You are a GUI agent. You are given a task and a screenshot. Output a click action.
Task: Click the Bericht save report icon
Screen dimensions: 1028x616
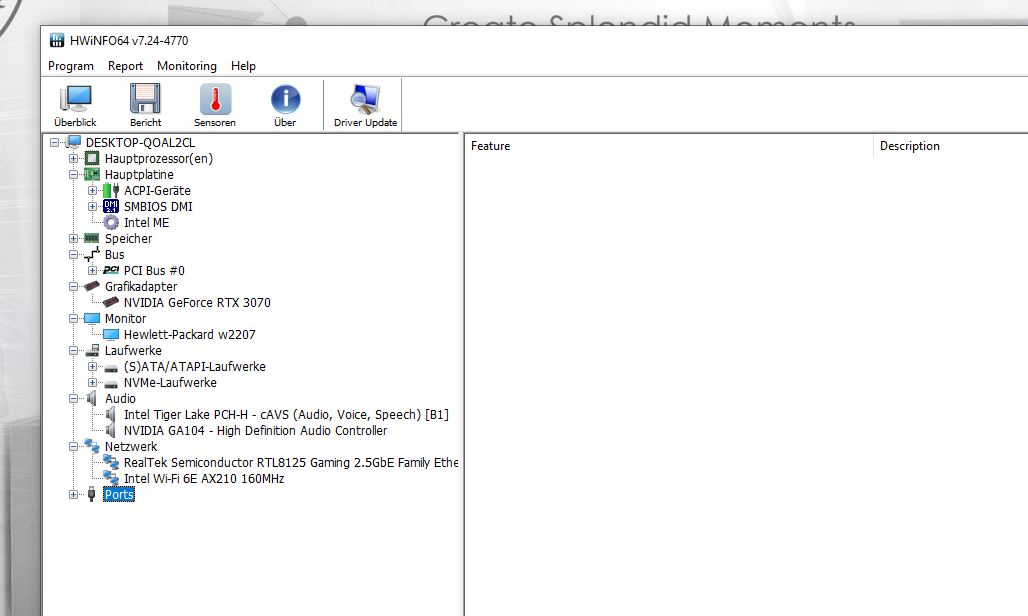pyautogui.click(x=145, y=100)
